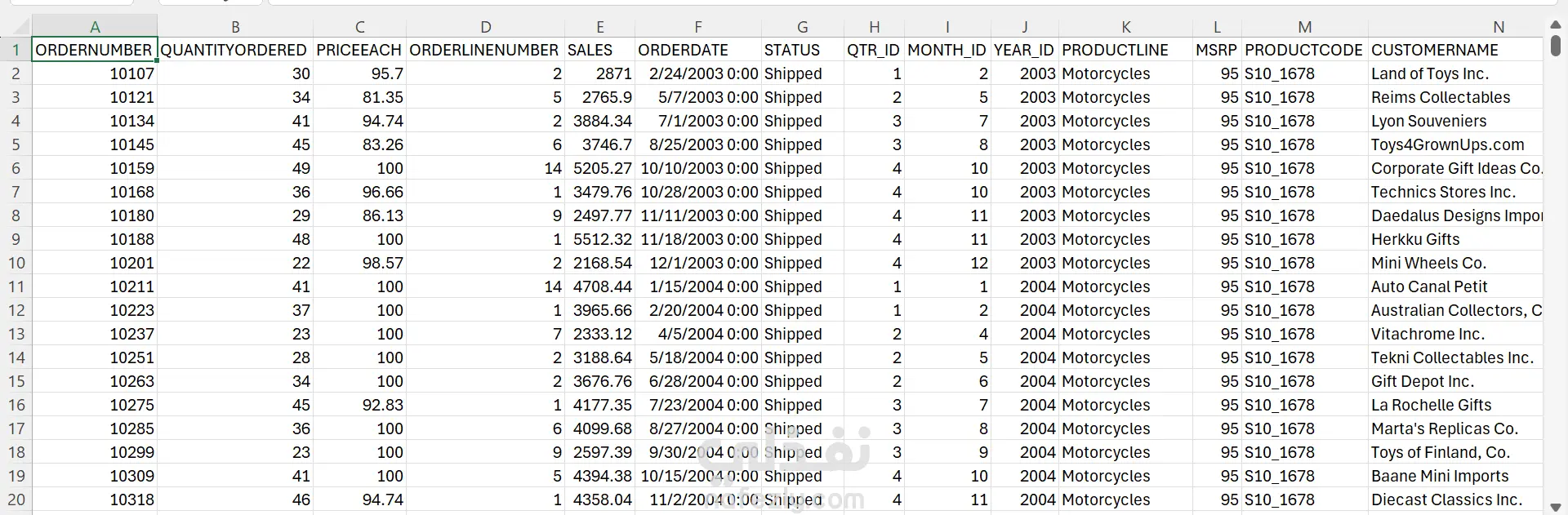Select column A header
Viewport: 1568px width, 515px height.
tap(95, 27)
